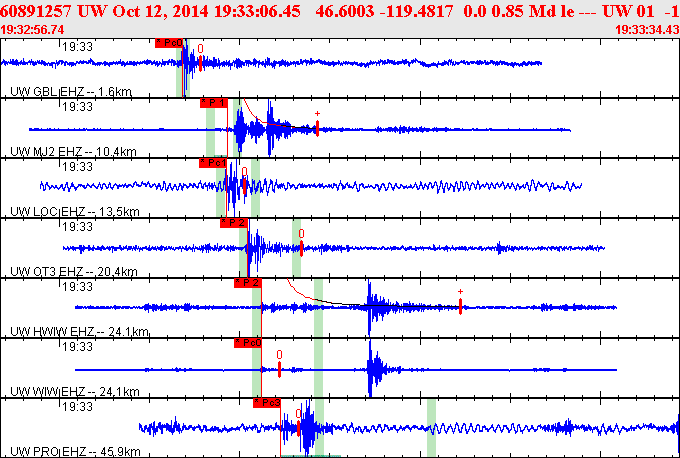
Task: Click the '19:33' time tick label on the GBL trace
Action: coord(78,46)
